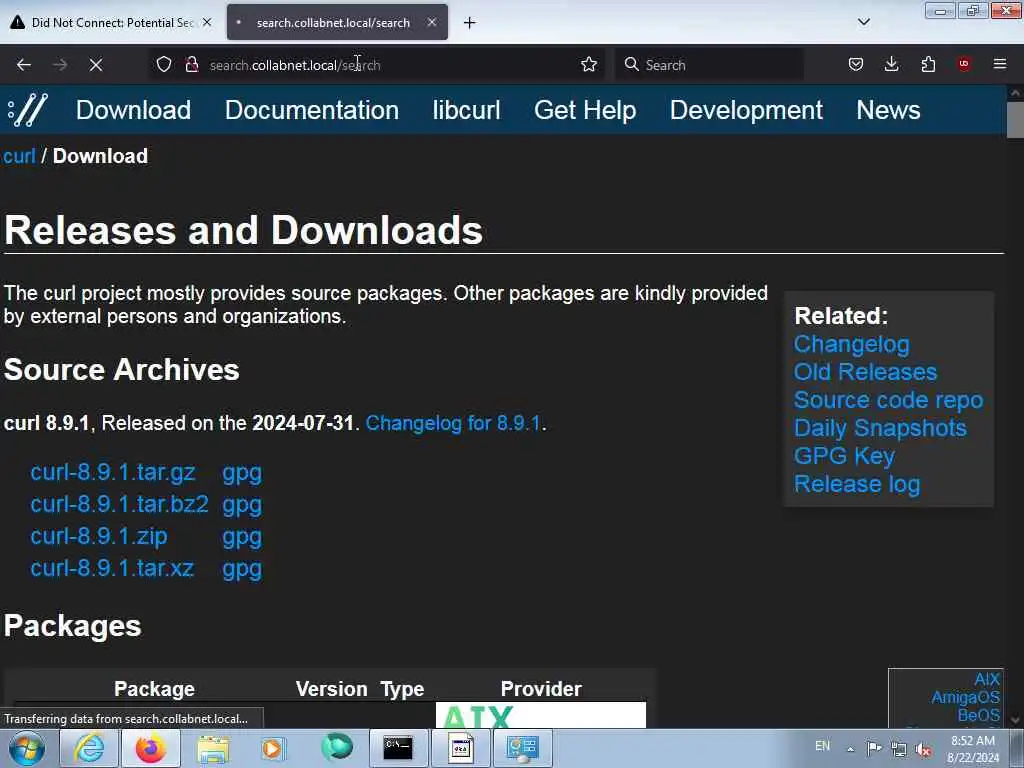Screen dimensions: 1024x768
Task: Switch to Firefox in the taskbar
Action: (151, 748)
